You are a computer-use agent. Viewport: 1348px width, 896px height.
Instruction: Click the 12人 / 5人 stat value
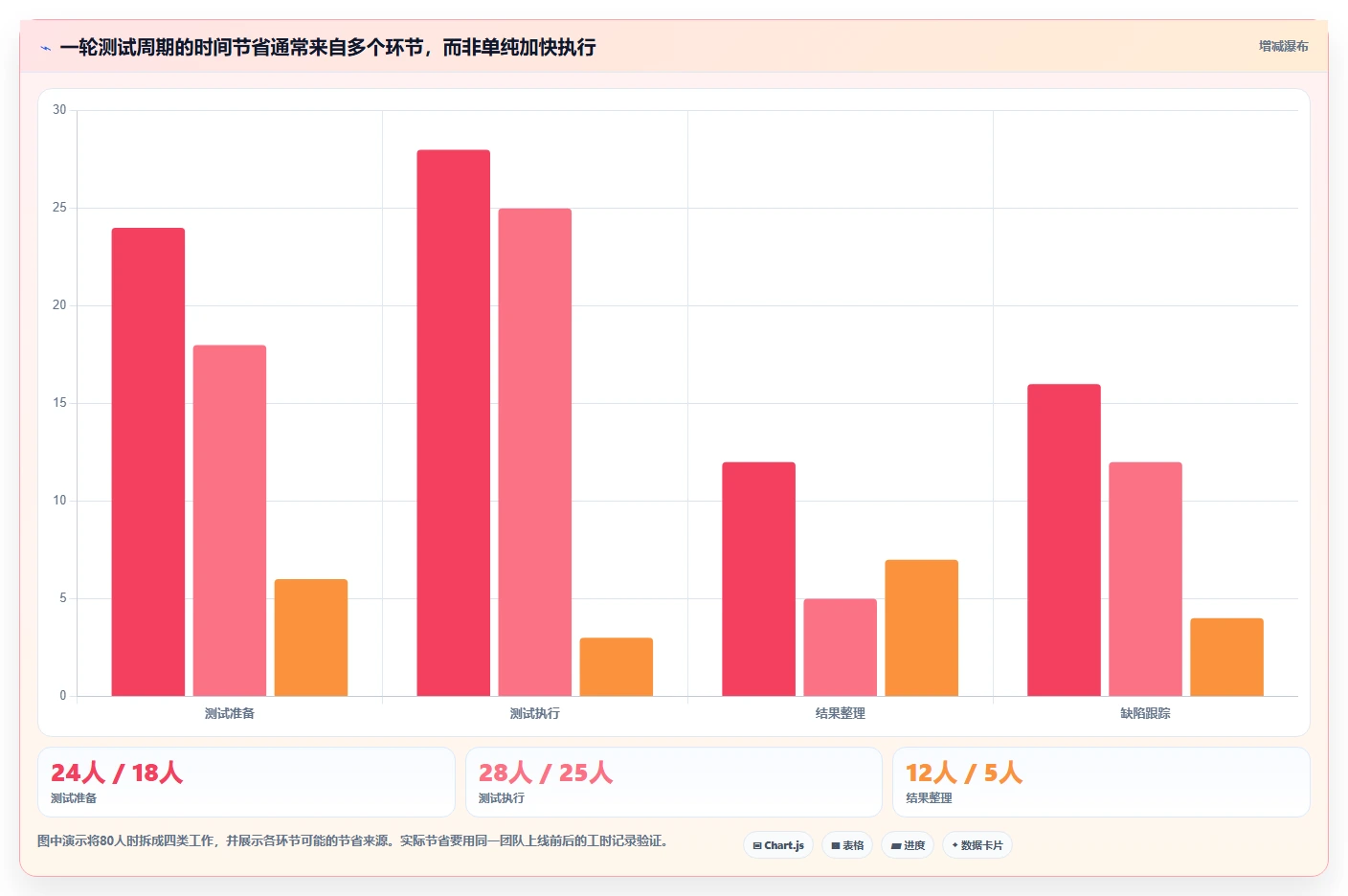pos(964,773)
